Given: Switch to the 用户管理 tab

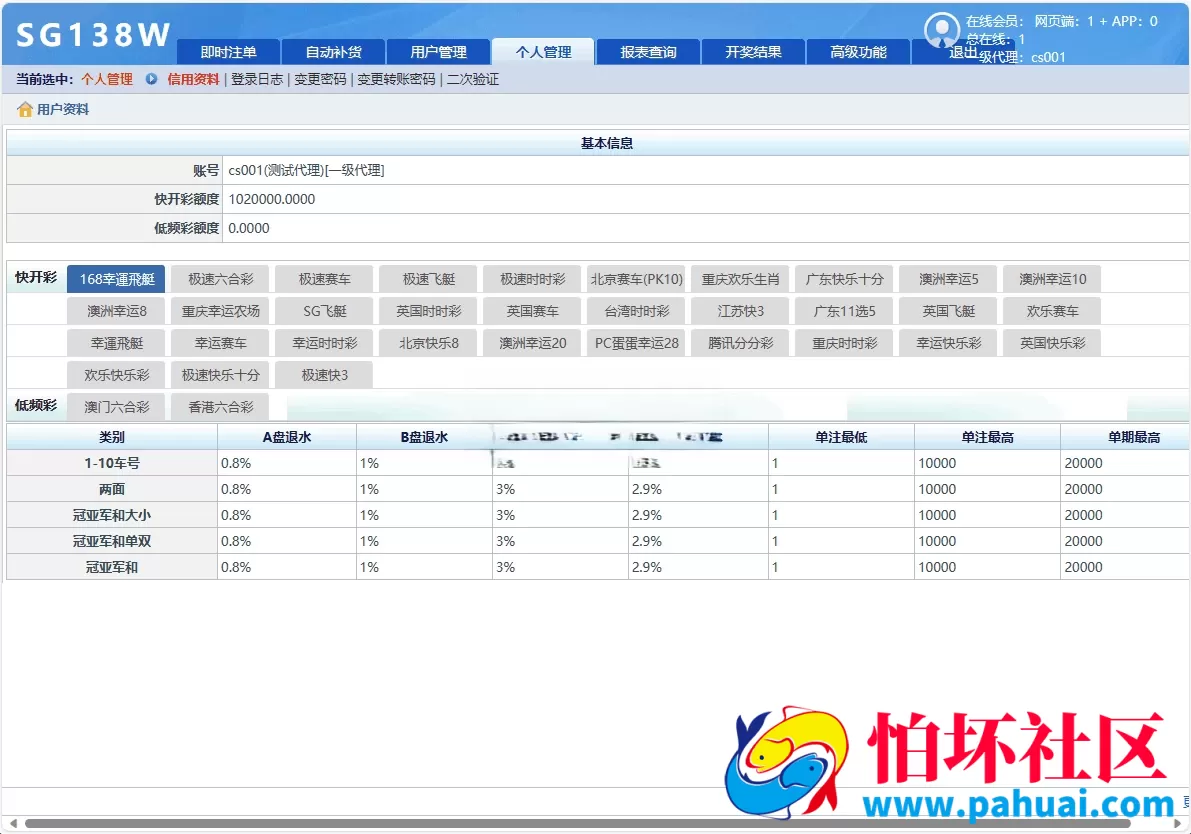Looking at the screenshot, I should pos(438,52).
